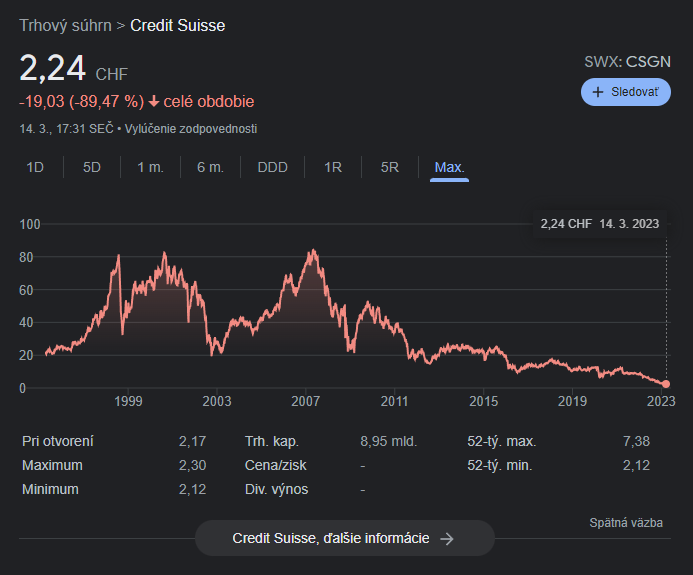Image resolution: width=693 pixels, height=575 pixels.
Task: Click Credit Suisse in the breadcrumb
Action: (x=178, y=25)
